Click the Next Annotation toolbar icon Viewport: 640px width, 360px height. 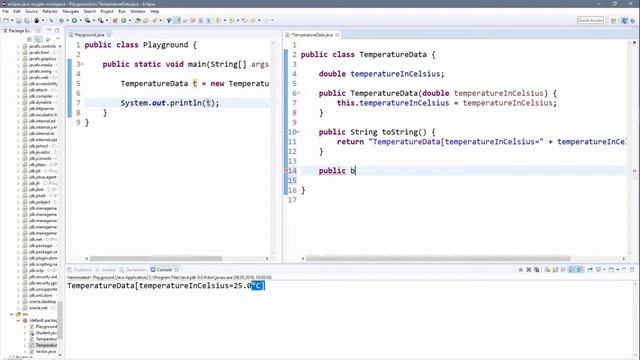(219, 20)
